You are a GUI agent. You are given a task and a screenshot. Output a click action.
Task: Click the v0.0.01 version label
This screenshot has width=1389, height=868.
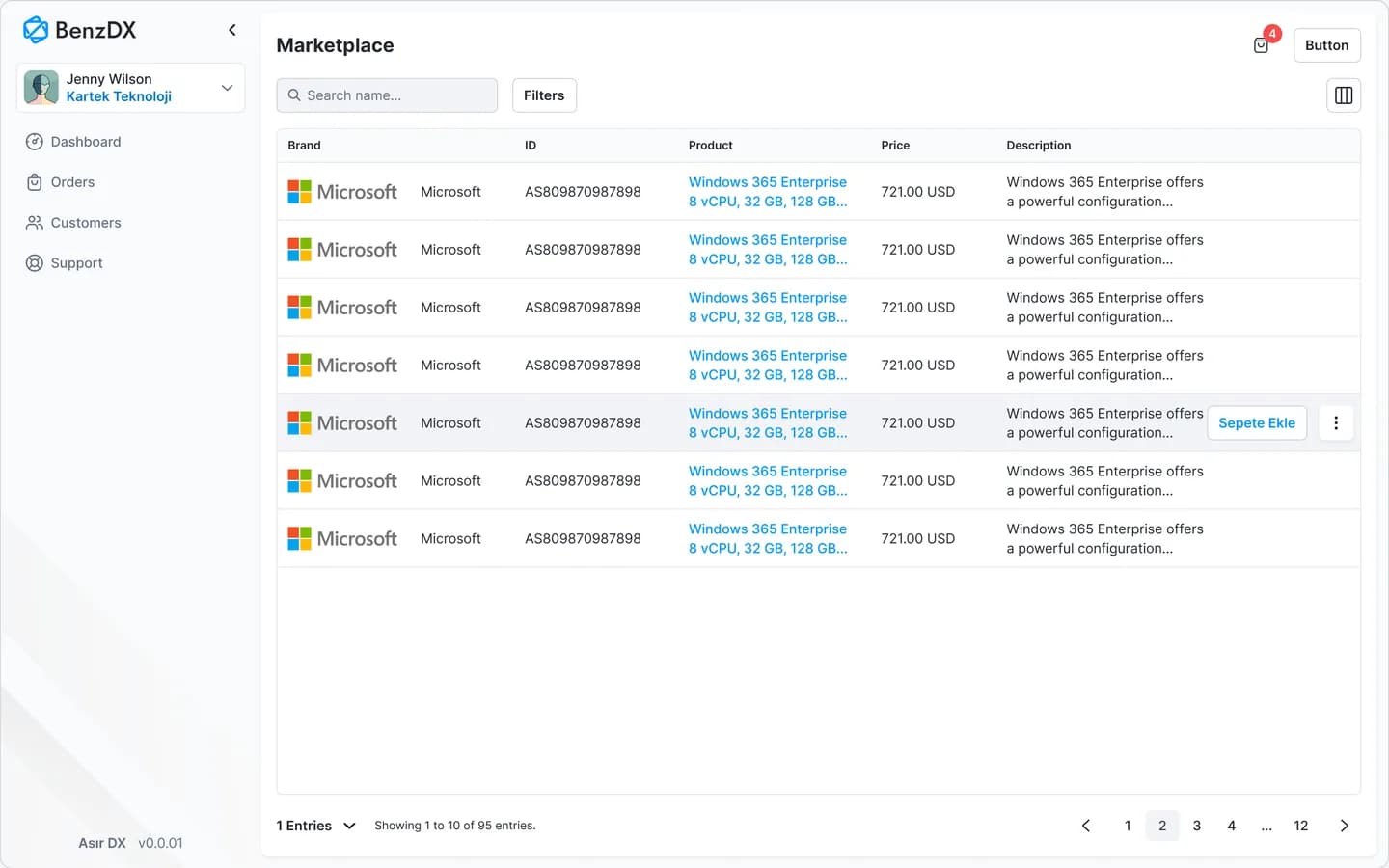tap(160, 843)
